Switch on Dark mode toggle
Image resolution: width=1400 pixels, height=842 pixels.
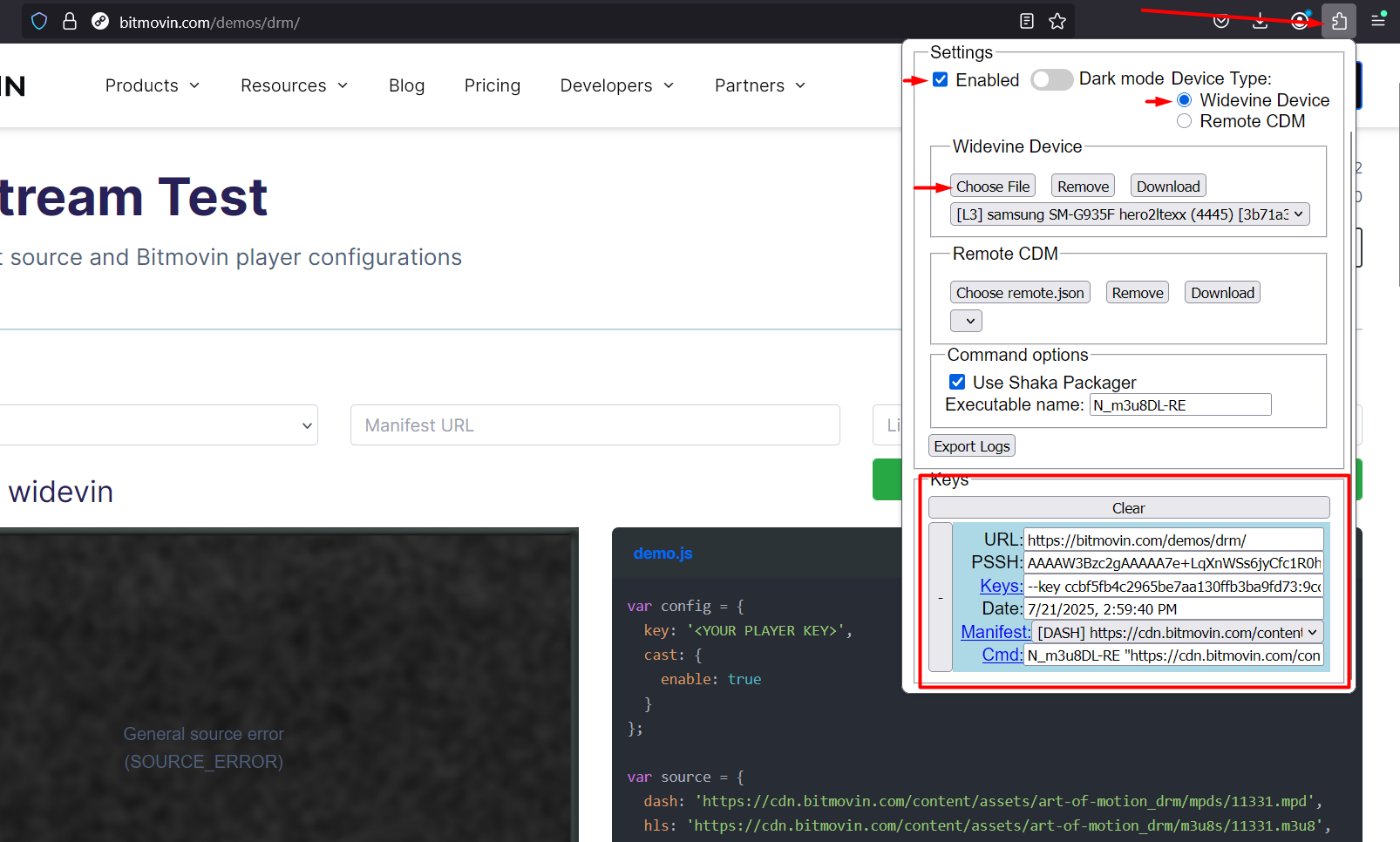tap(1051, 79)
